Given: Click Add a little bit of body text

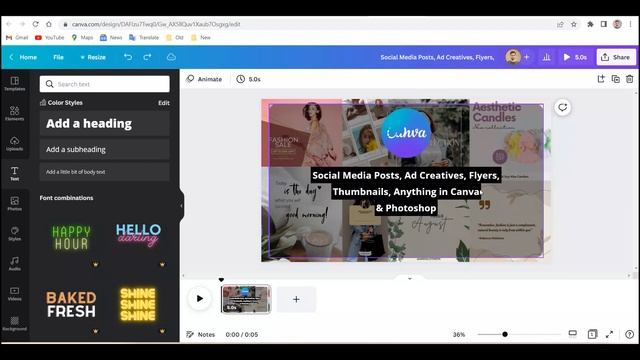Looking at the screenshot, I should (x=105, y=172).
